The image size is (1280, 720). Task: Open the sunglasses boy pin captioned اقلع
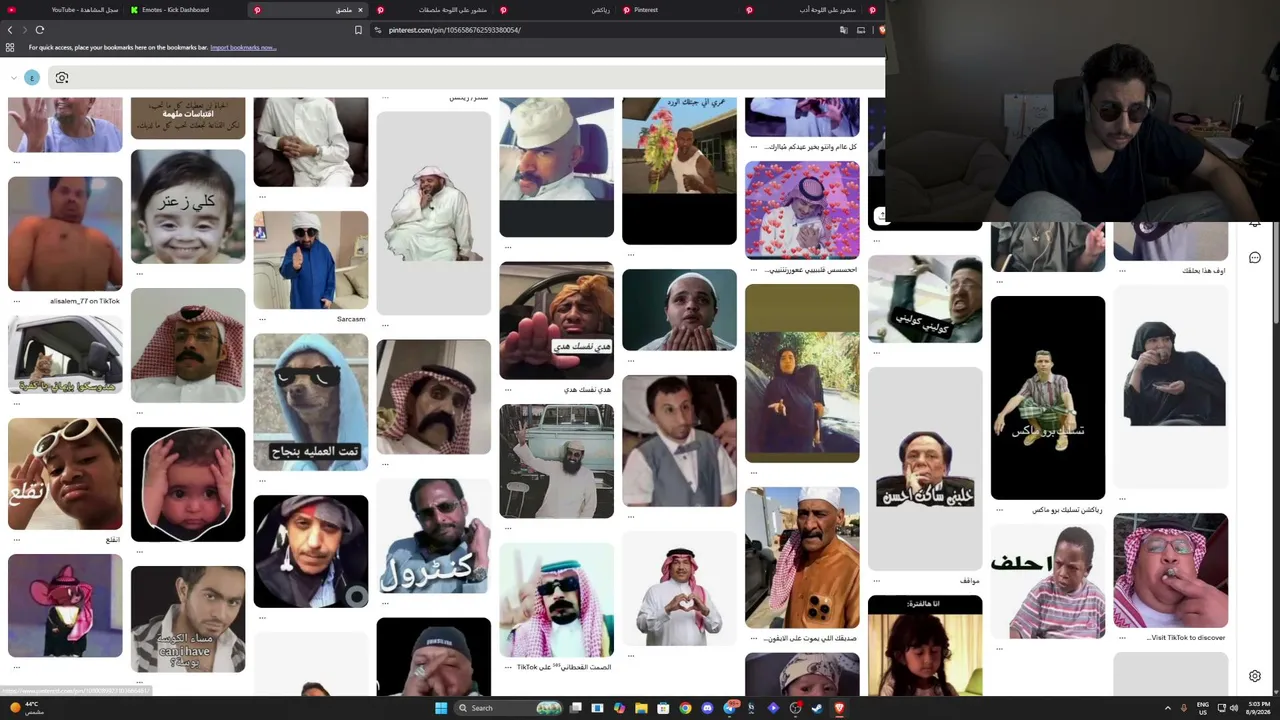pyautogui.click(x=65, y=474)
